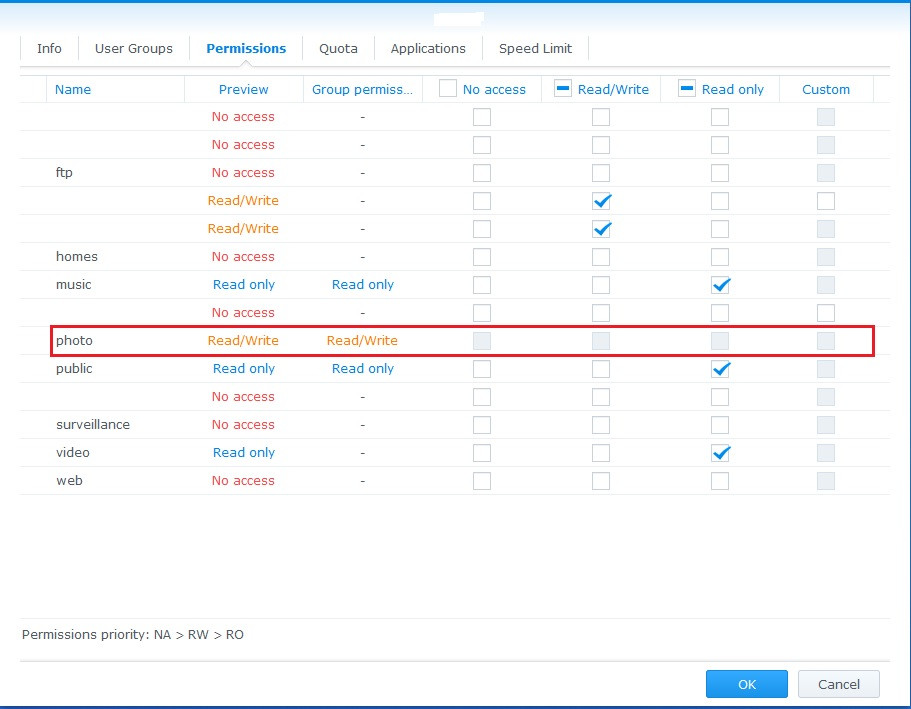Image resolution: width=911 pixels, height=709 pixels.
Task: Check Custom for the photo folder row
Action: point(825,340)
